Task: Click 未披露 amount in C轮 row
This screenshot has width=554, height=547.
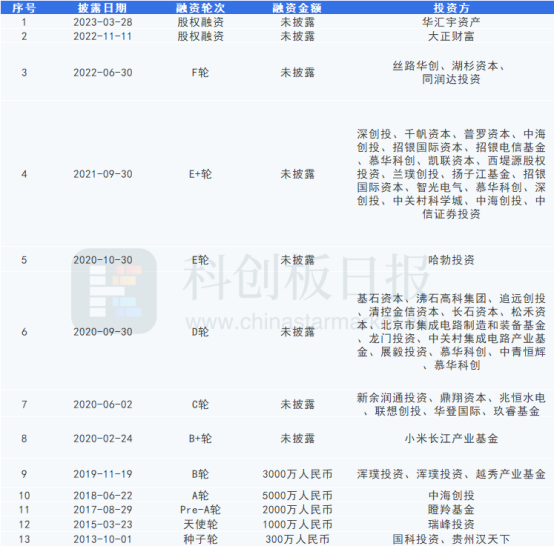Action: coord(297,404)
